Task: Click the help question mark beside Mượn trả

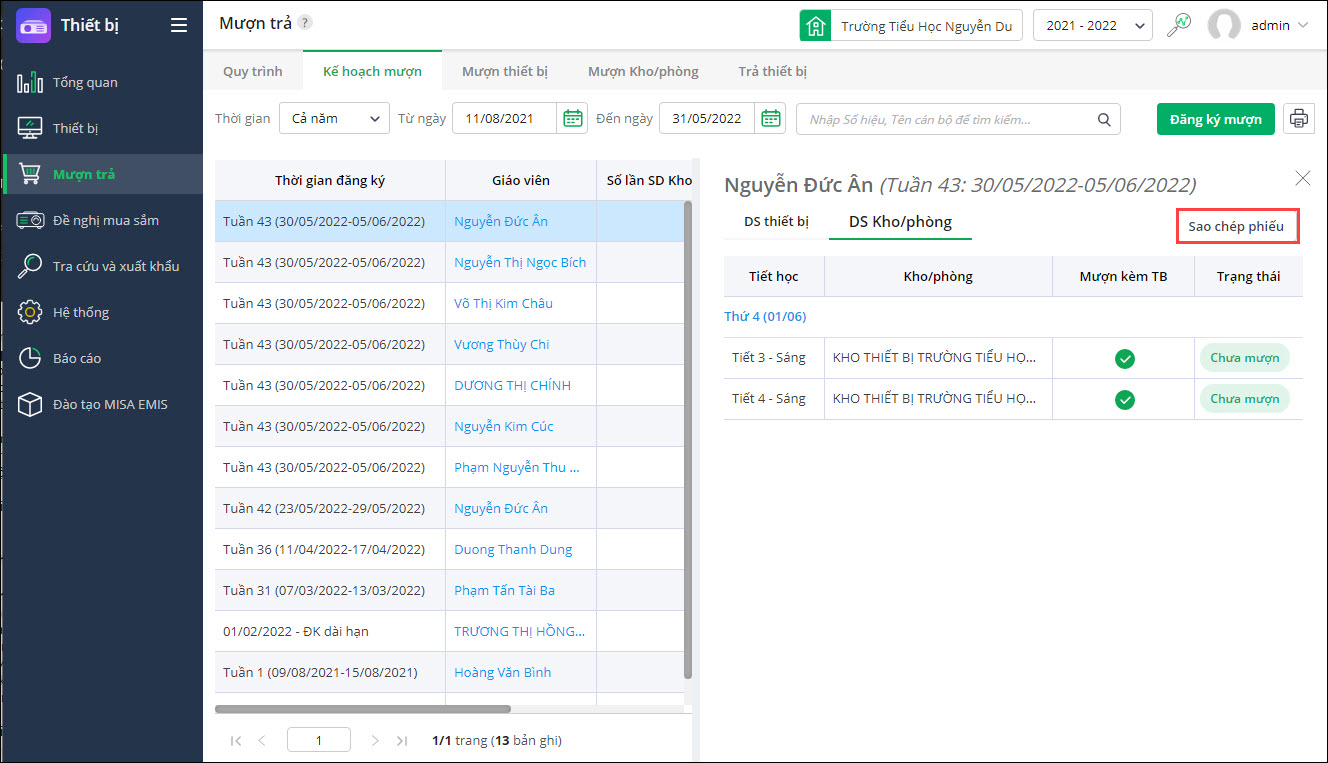Action: click(305, 23)
